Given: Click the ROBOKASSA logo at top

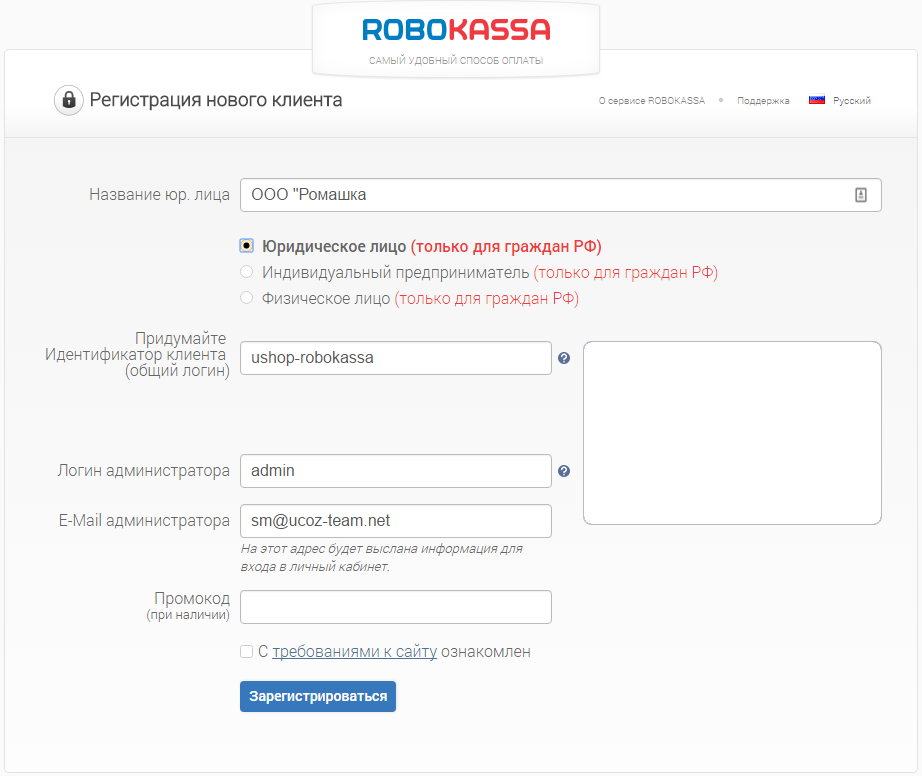Looking at the screenshot, I should pyautogui.click(x=456, y=30).
